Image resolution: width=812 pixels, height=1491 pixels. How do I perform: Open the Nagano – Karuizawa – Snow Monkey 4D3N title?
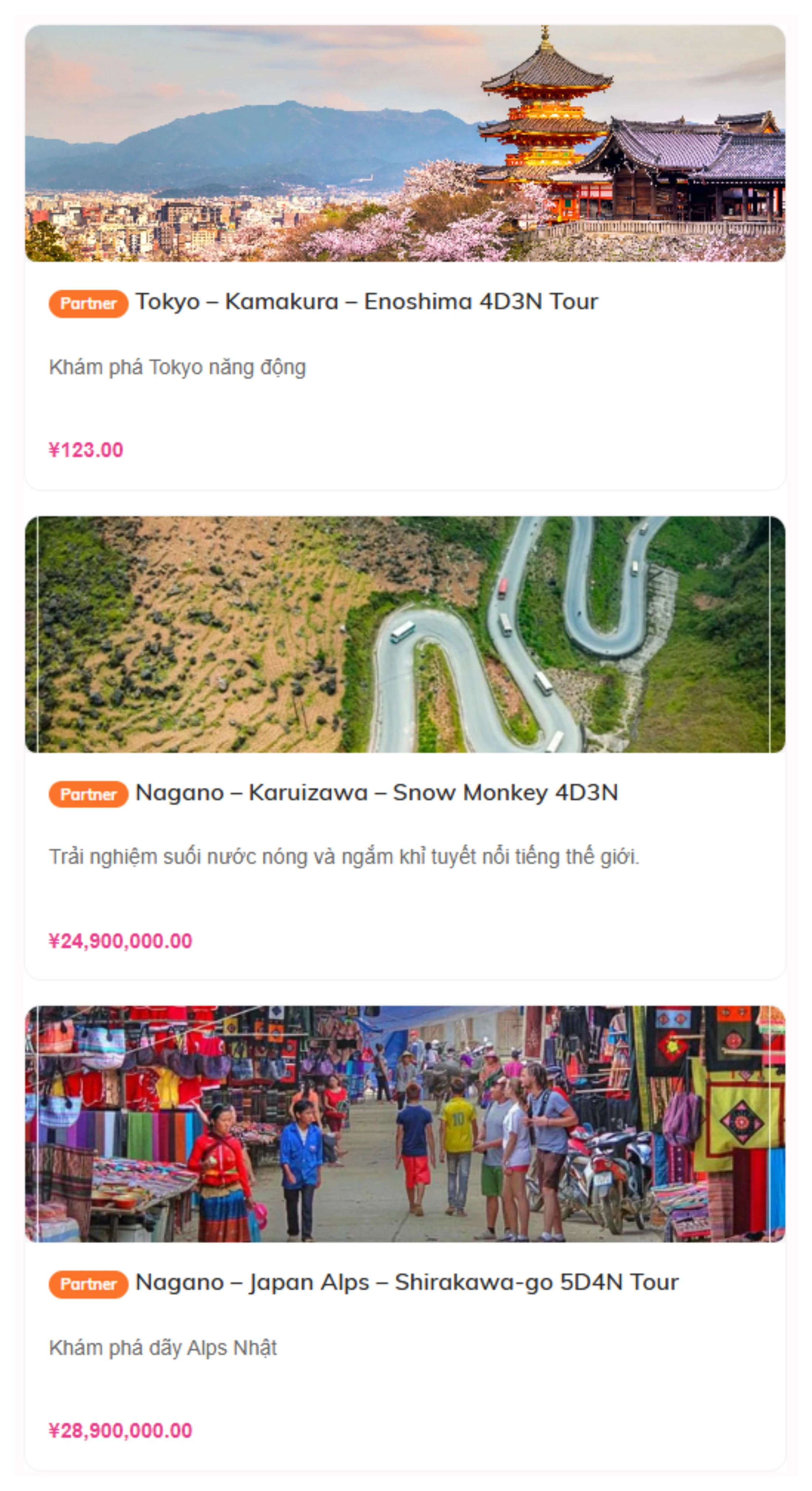click(x=376, y=792)
